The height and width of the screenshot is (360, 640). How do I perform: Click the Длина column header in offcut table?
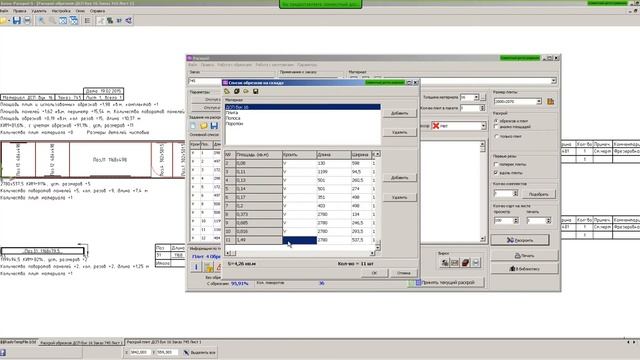pos(333,155)
